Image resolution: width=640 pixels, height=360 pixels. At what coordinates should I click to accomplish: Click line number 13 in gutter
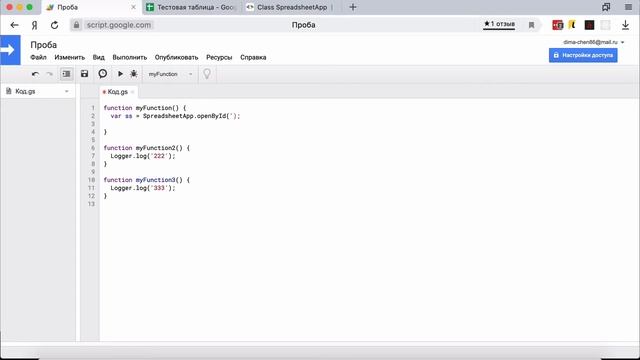coord(91,204)
